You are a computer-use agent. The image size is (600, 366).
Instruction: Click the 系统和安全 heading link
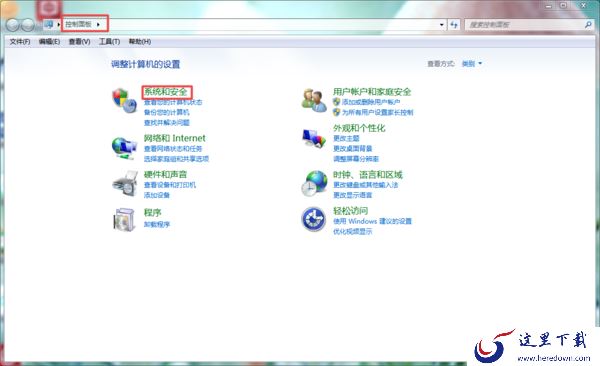[166, 92]
